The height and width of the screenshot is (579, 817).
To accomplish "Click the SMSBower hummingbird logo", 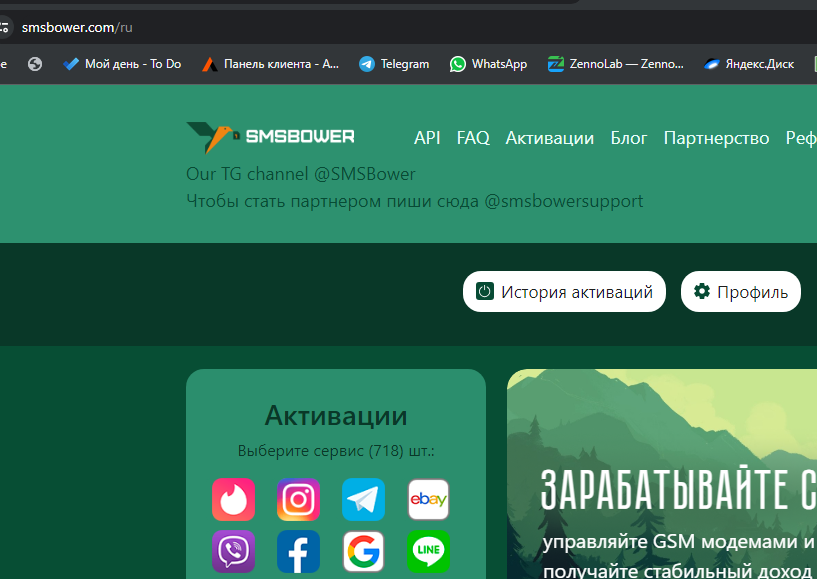I will coord(270,137).
